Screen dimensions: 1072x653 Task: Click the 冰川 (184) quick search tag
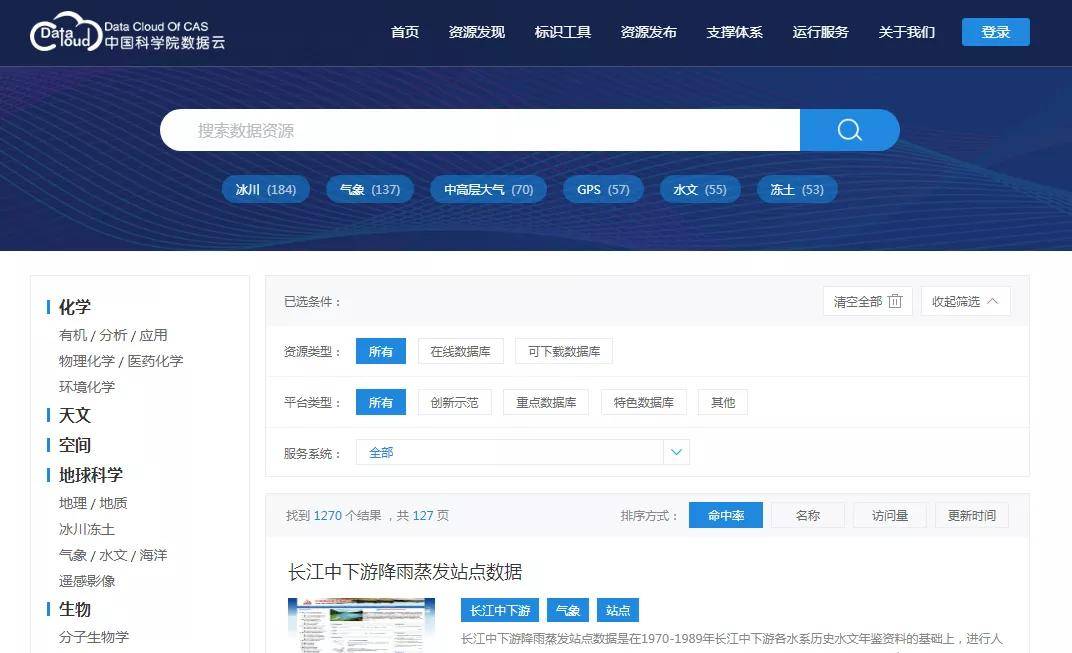(x=265, y=189)
